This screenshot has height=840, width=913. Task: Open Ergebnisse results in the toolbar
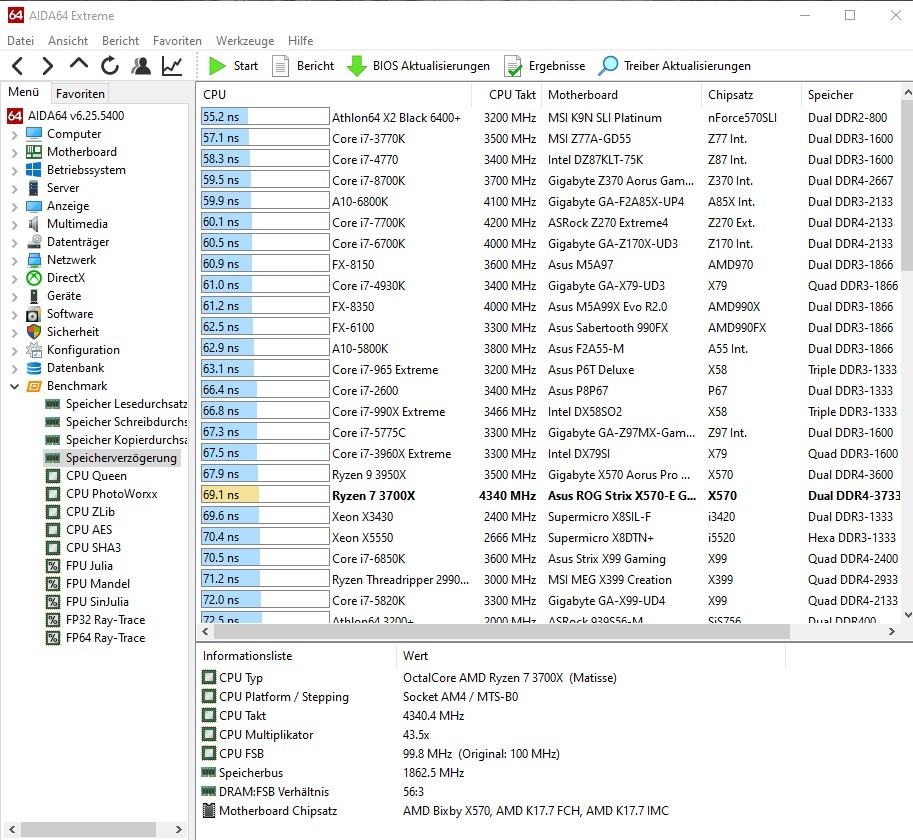(544, 66)
